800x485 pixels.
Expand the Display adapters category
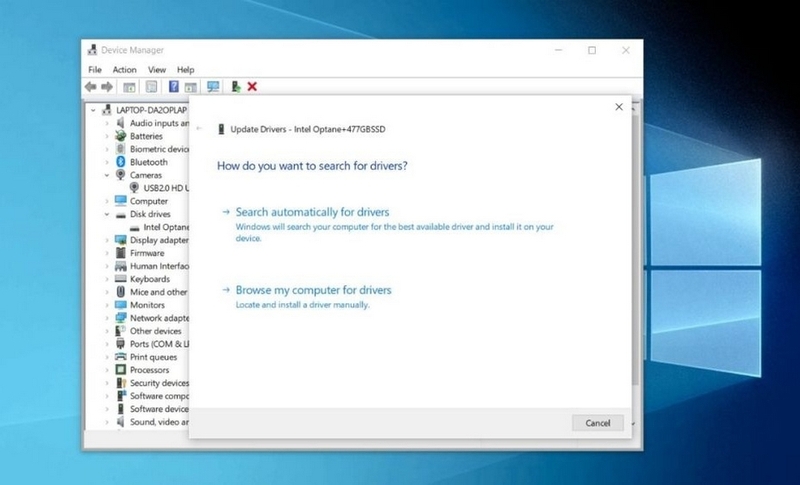point(107,240)
